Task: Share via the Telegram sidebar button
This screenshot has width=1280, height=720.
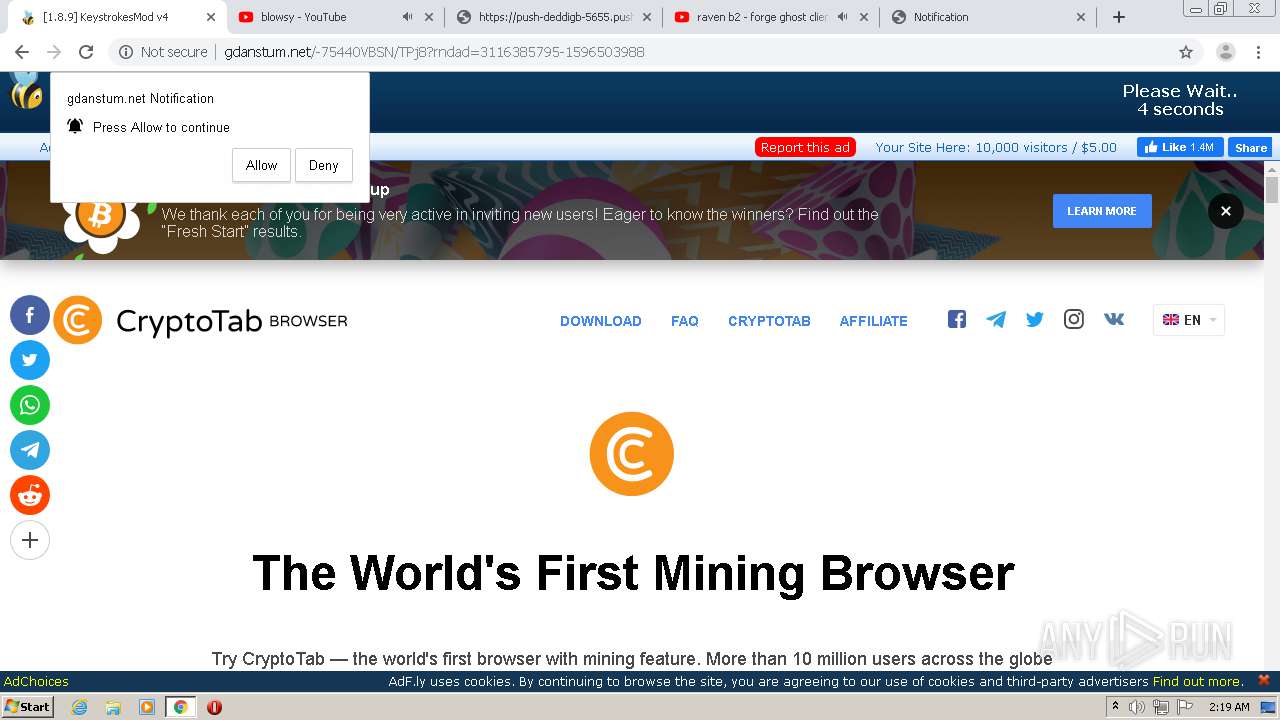Action: [30, 451]
